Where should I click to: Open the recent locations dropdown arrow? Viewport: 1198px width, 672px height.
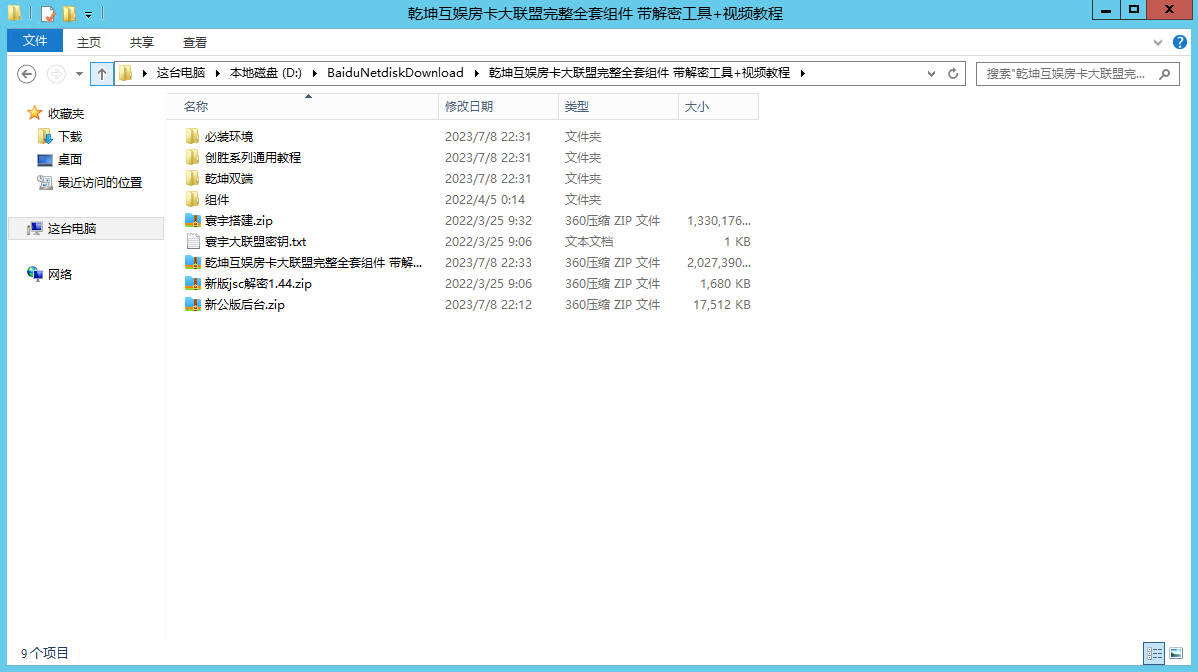tap(79, 73)
